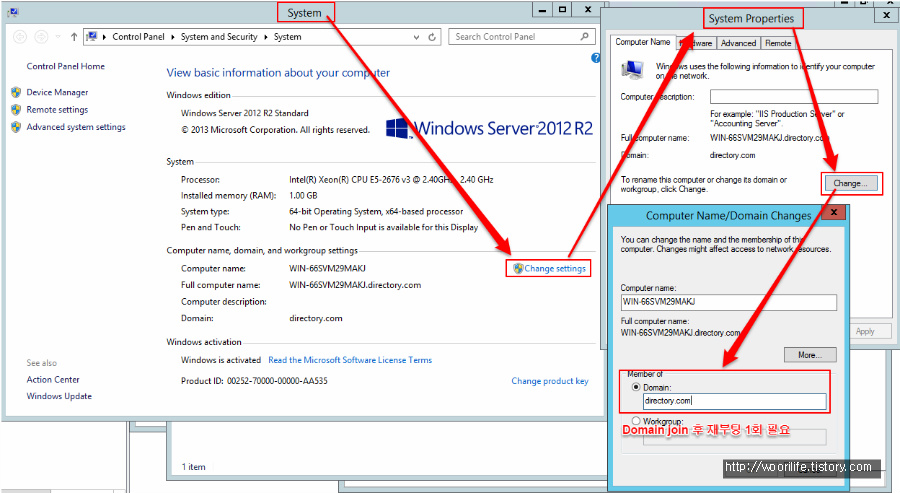
Task: Click the shield icon beside Remote settings
Action: pos(16,110)
